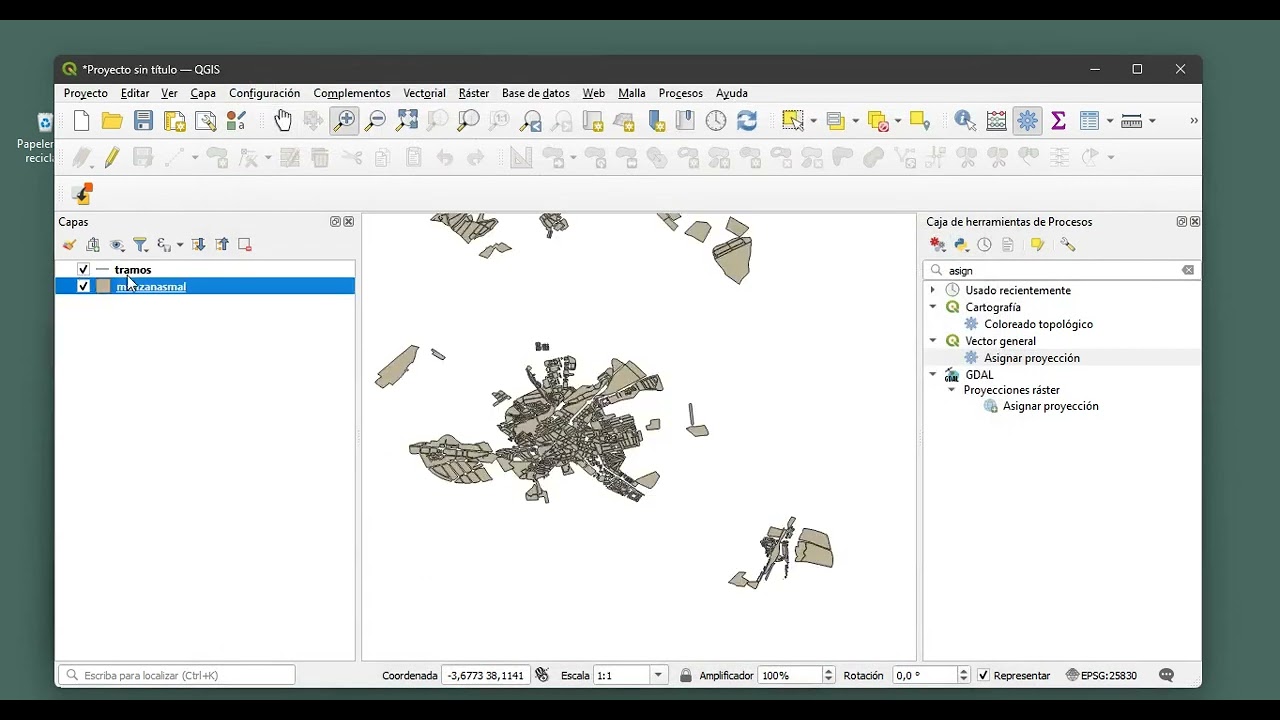The height and width of the screenshot is (720, 1280).
Task: Open the Vectorial menu
Action: [x=424, y=93]
